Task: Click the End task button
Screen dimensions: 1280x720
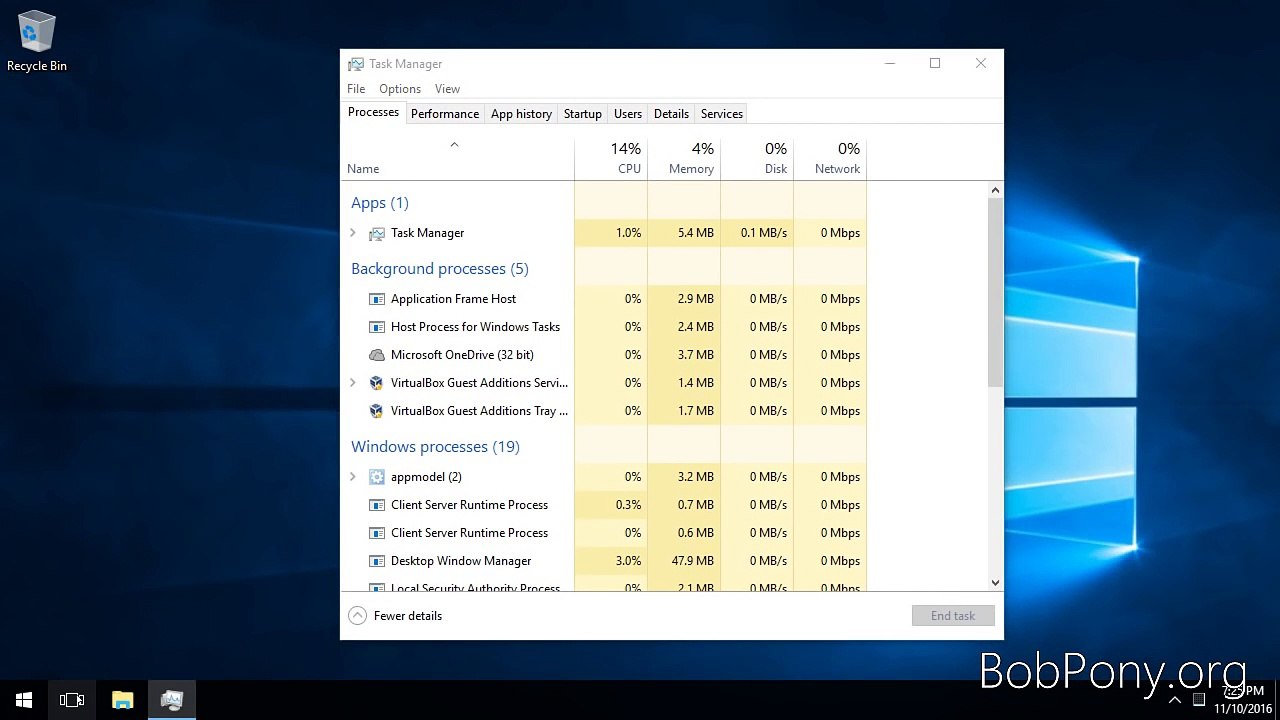Action: (x=953, y=616)
